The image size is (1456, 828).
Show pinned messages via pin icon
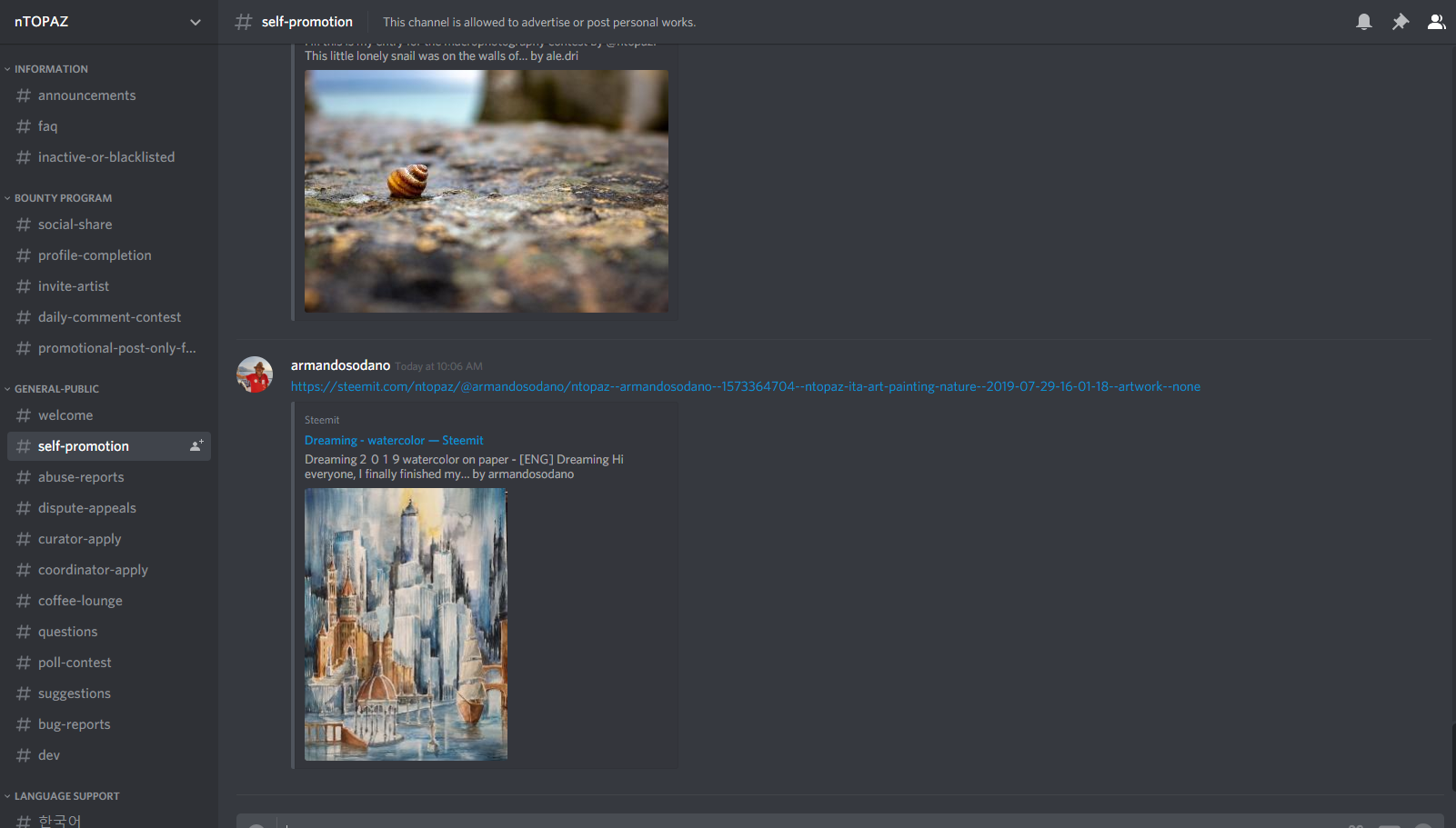[x=1400, y=22]
